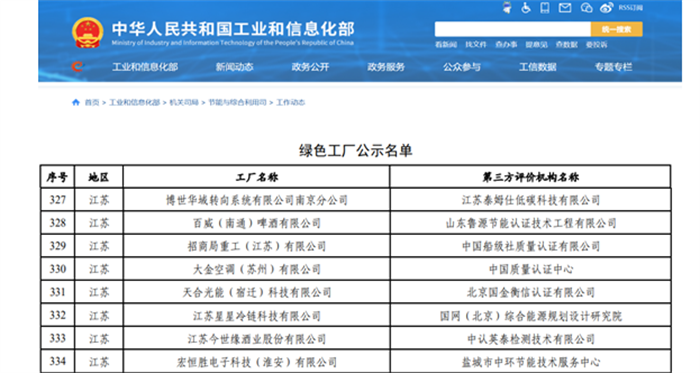Click the envelope mail icon
This screenshot has height=373, width=700.
[565, 8]
